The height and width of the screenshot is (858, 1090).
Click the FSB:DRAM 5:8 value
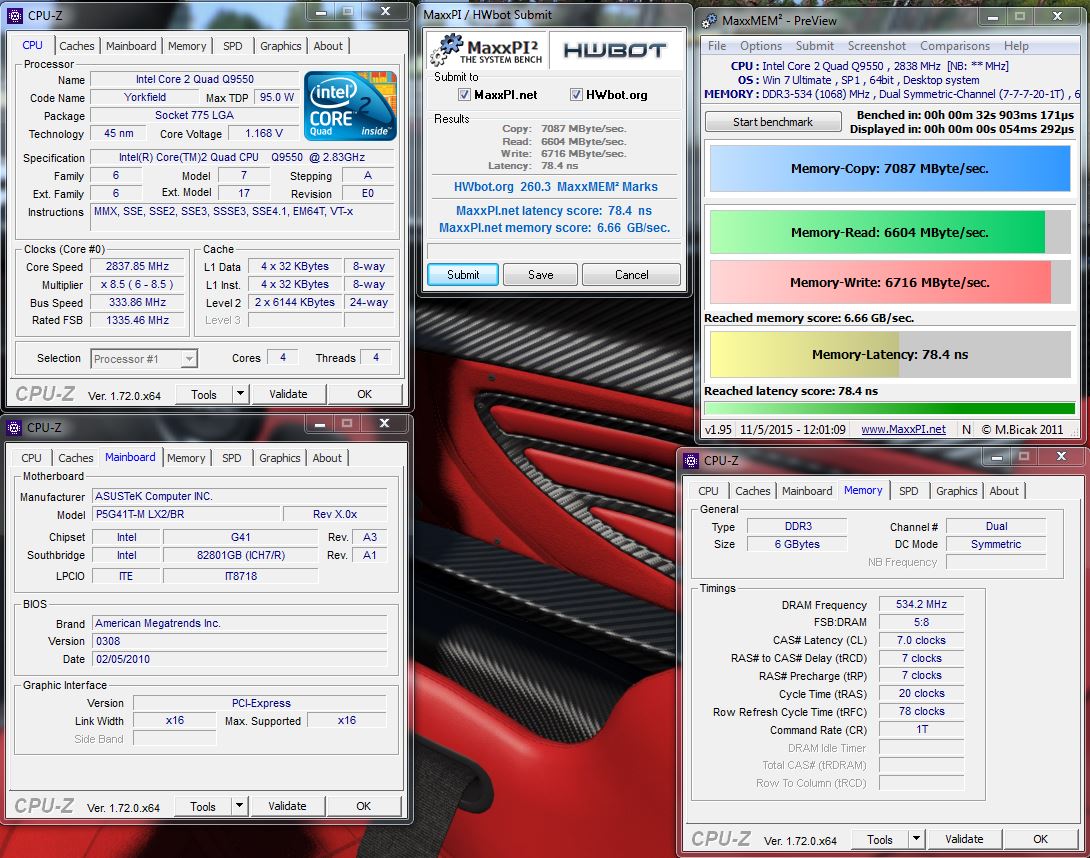pos(921,622)
